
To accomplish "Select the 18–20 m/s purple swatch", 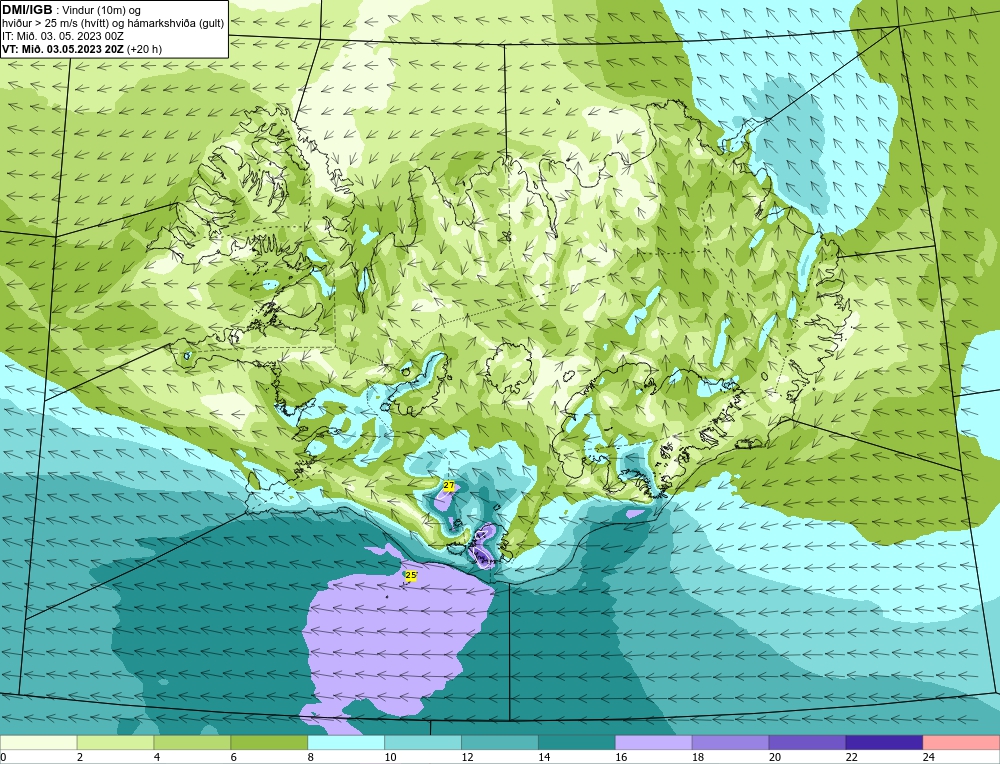I will (730, 743).
